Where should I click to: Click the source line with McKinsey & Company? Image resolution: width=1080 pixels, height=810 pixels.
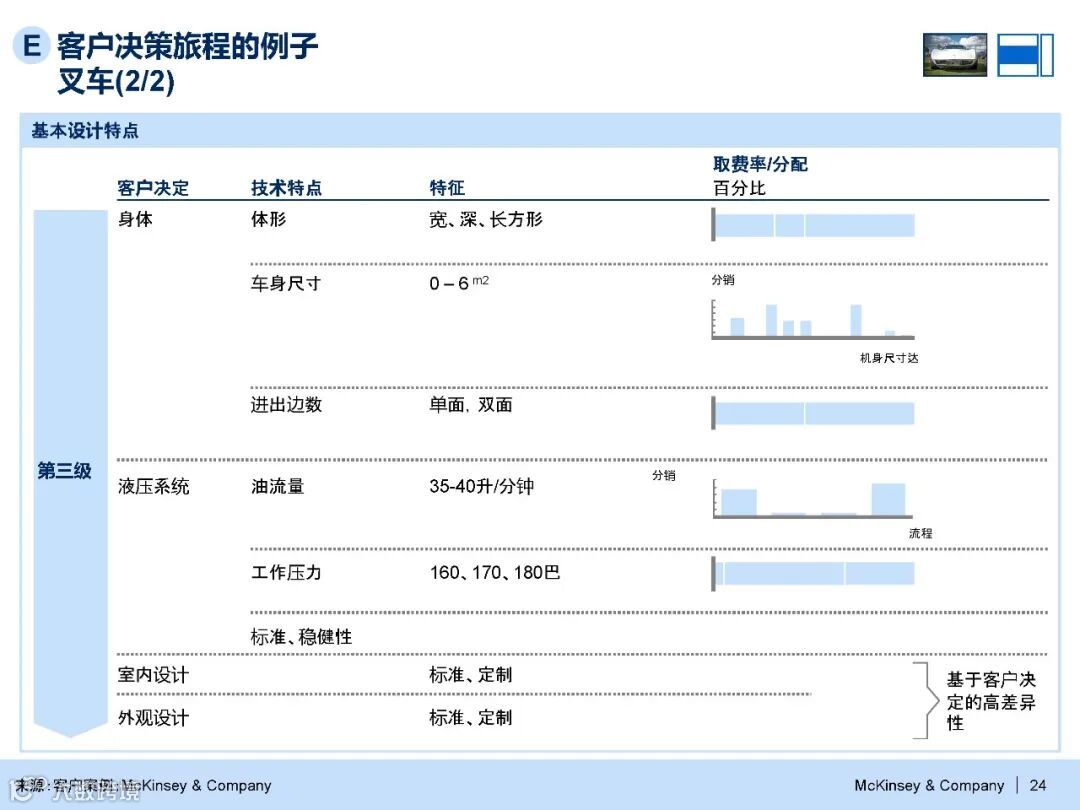click(143, 785)
